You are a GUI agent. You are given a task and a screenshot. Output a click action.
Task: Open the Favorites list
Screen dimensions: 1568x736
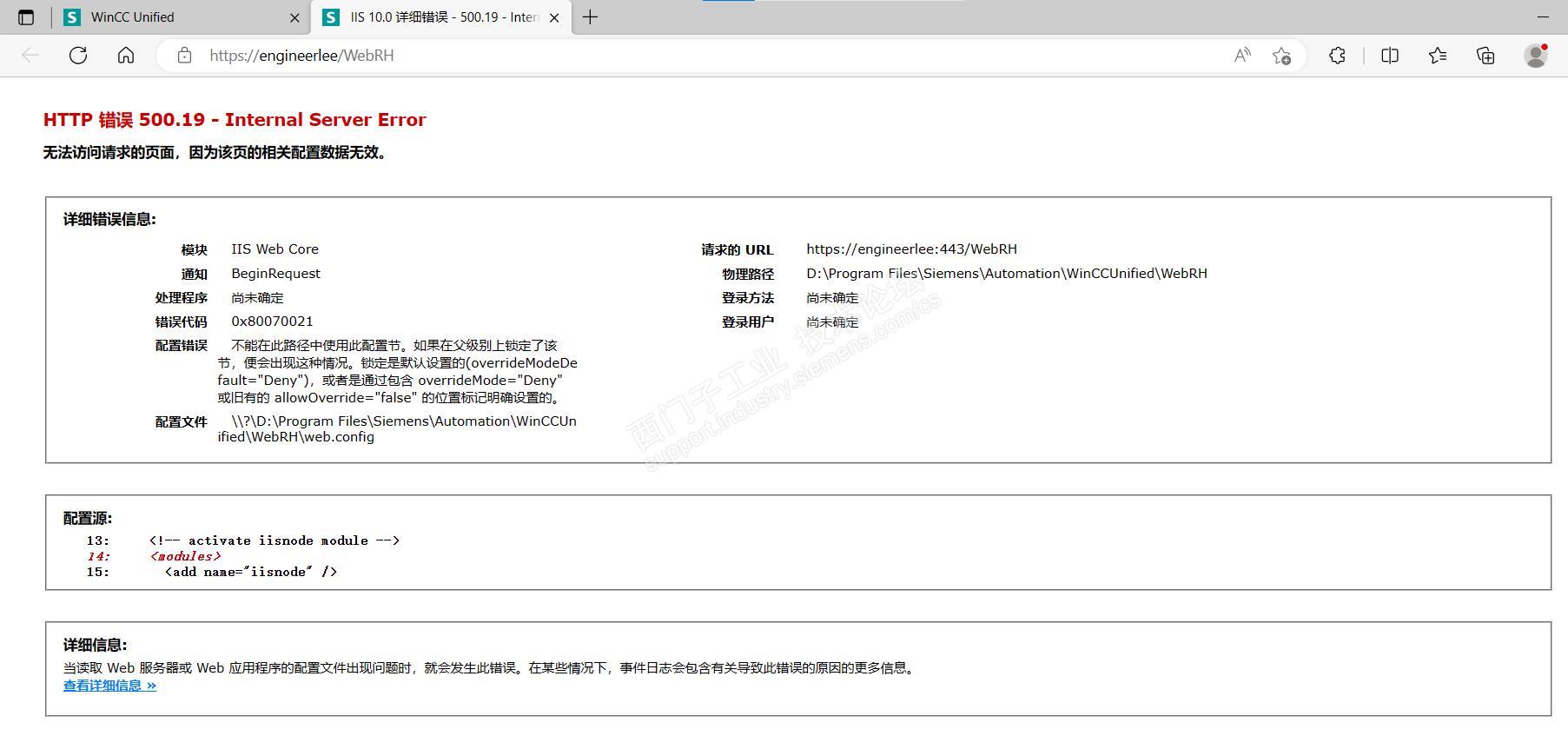(x=1438, y=56)
